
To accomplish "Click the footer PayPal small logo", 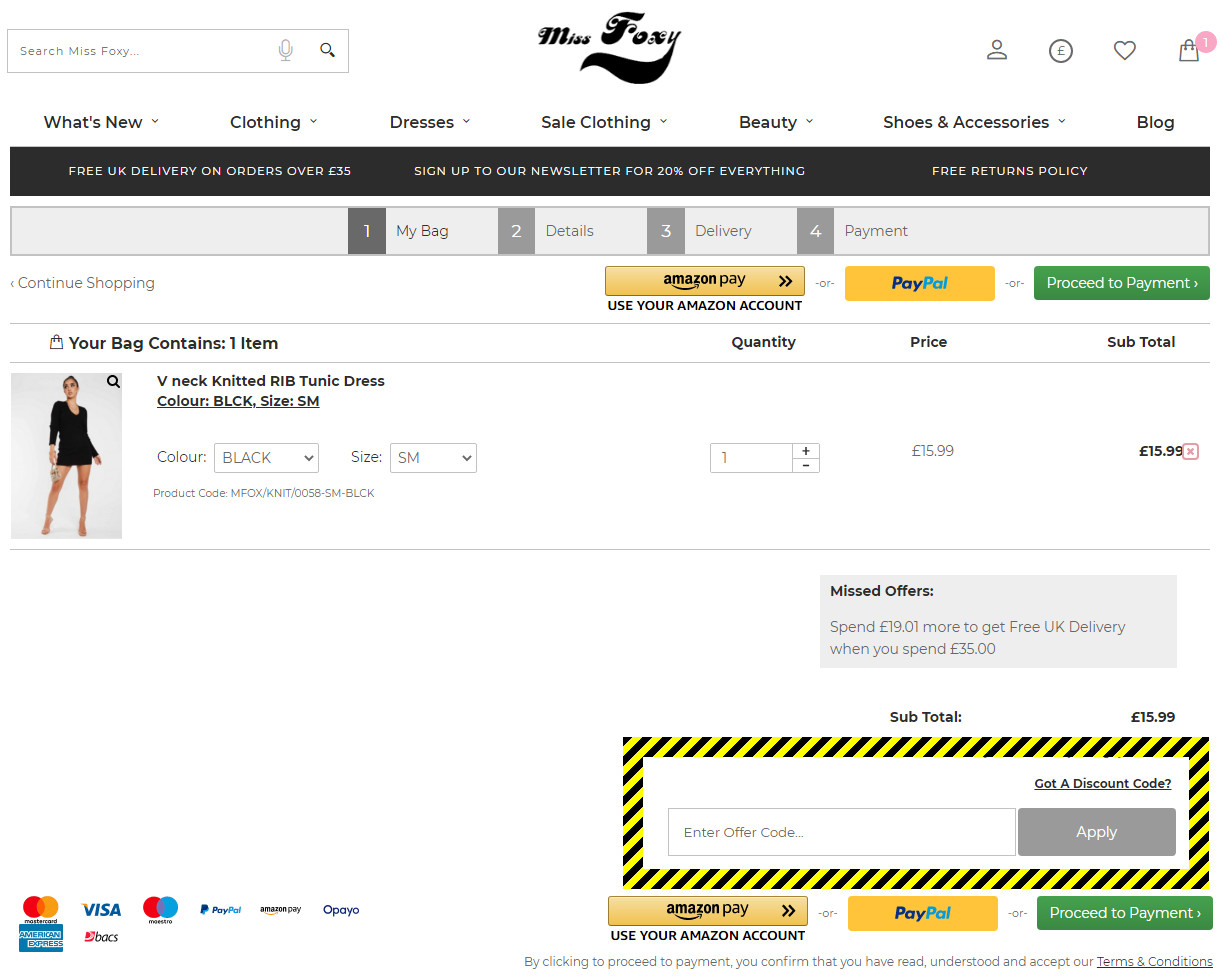I will point(220,910).
